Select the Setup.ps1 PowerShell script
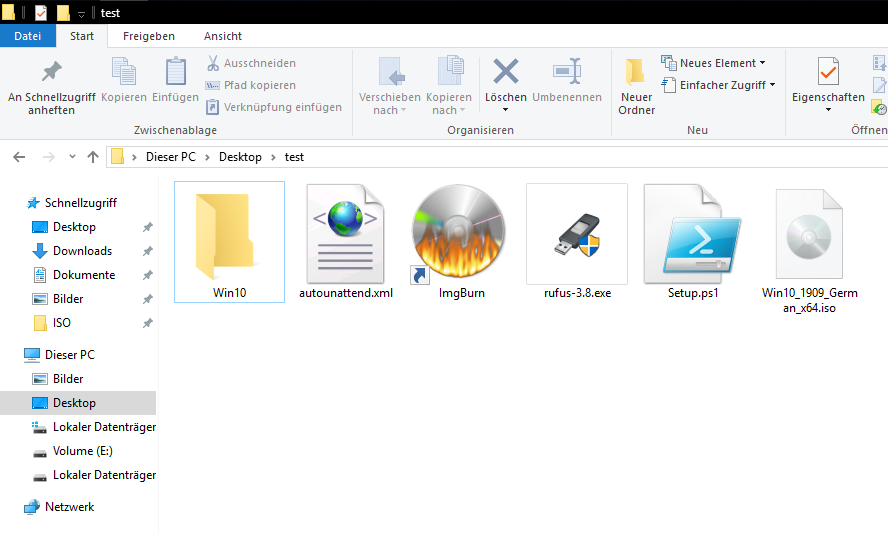Screen dimensions: 888x534 coord(693,242)
